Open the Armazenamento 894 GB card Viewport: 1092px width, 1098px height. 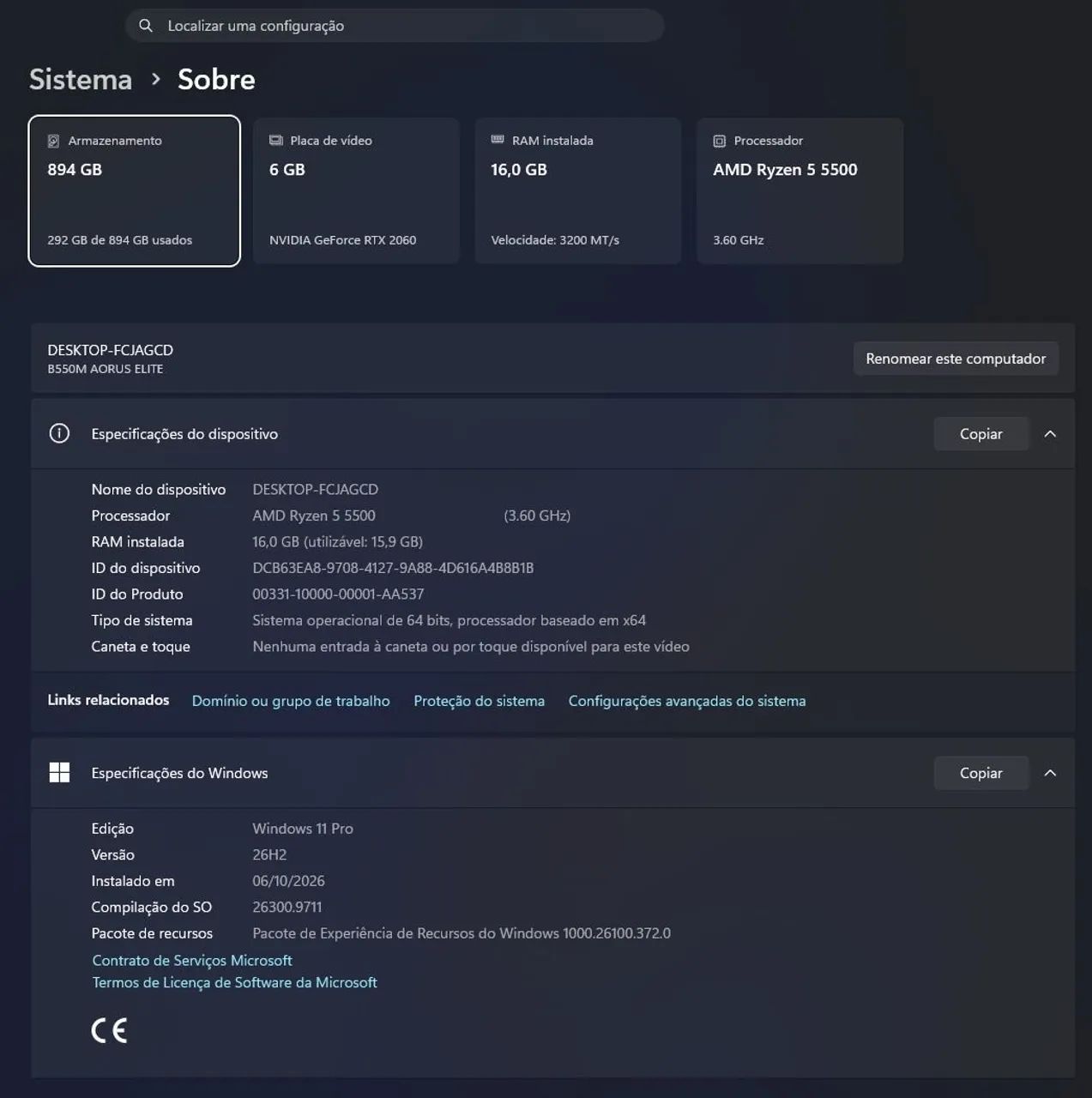135,190
